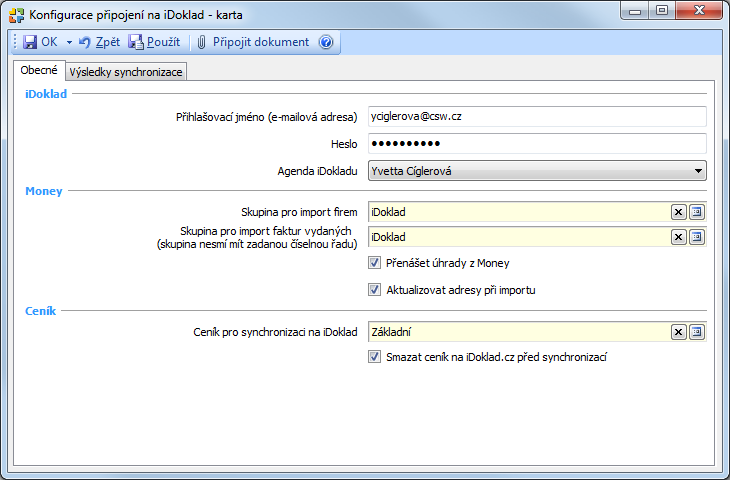The image size is (730, 480).
Task: Clear the import faktur vydaných group value
Action: pos(679,237)
